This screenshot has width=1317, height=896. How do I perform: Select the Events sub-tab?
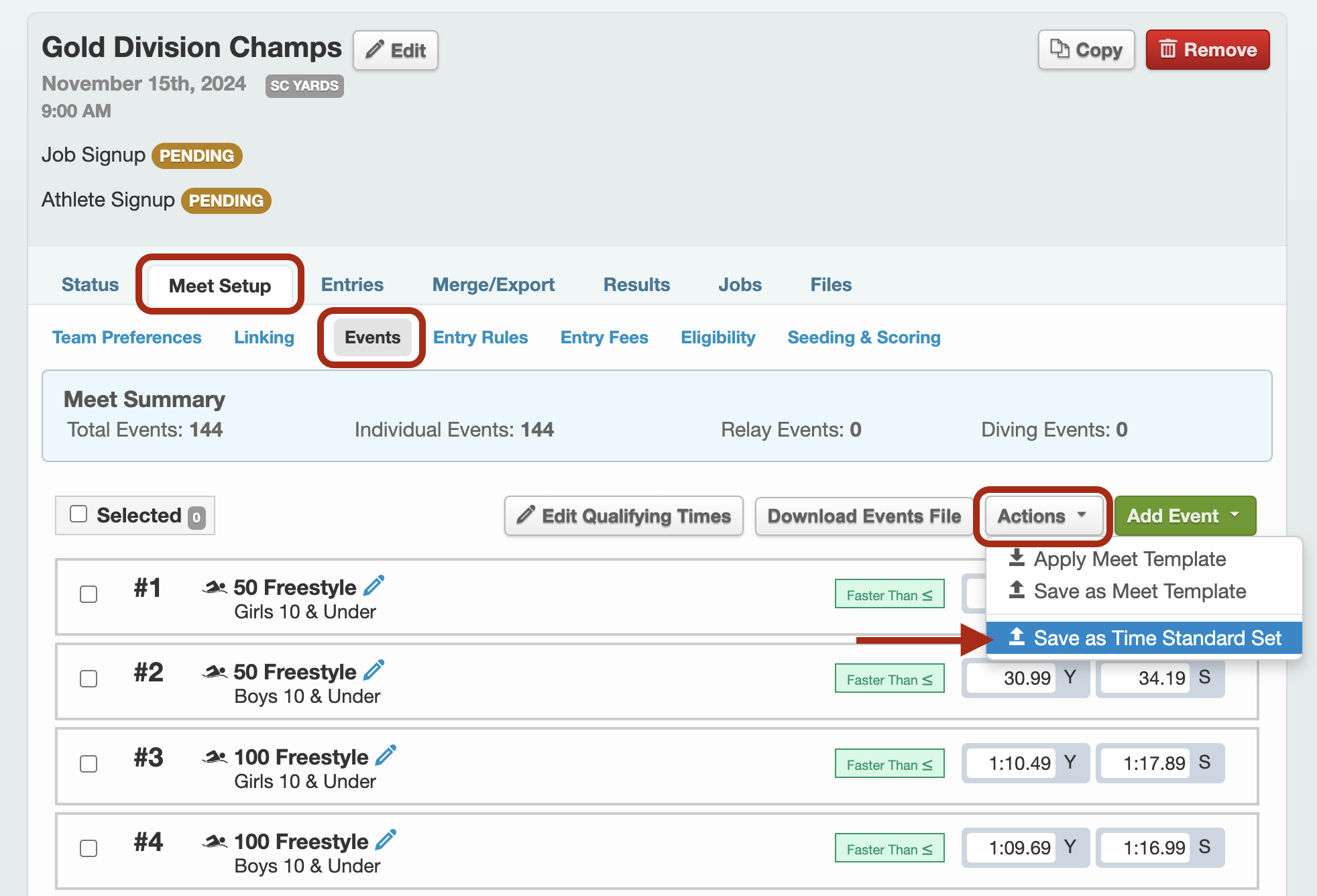tap(372, 337)
